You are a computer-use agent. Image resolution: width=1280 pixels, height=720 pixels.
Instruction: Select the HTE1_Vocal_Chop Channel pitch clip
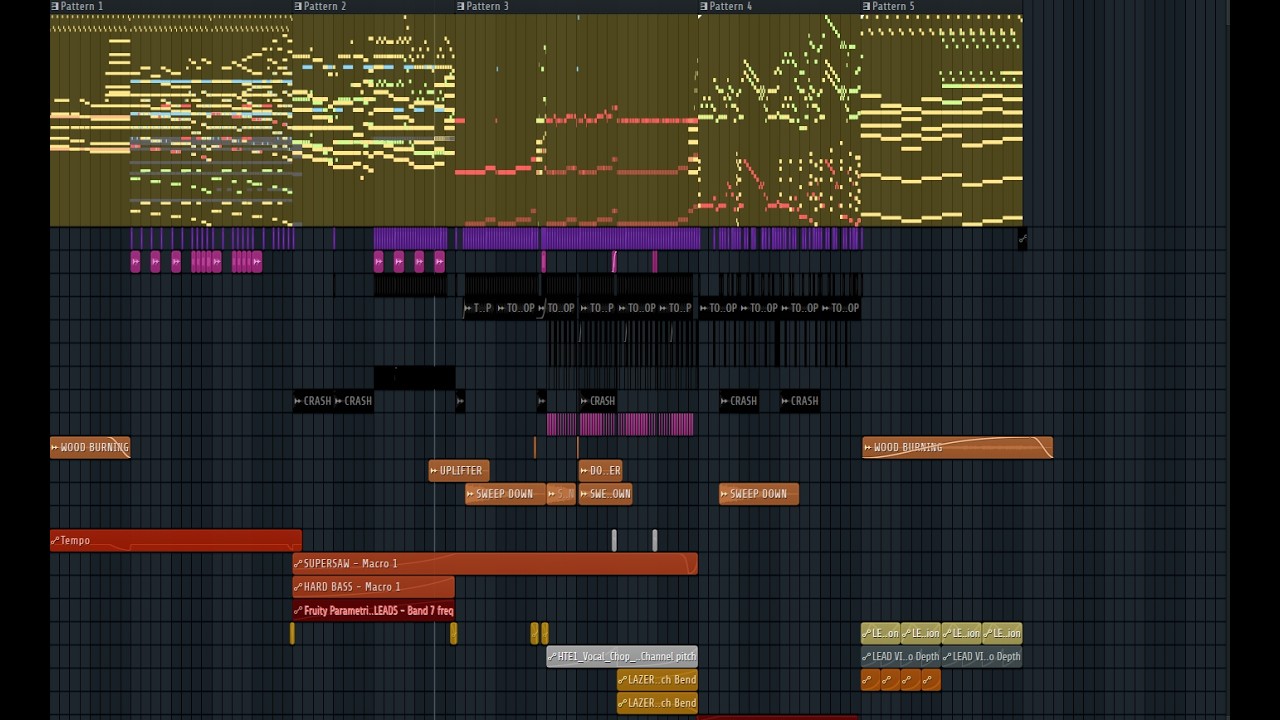tap(622, 657)
